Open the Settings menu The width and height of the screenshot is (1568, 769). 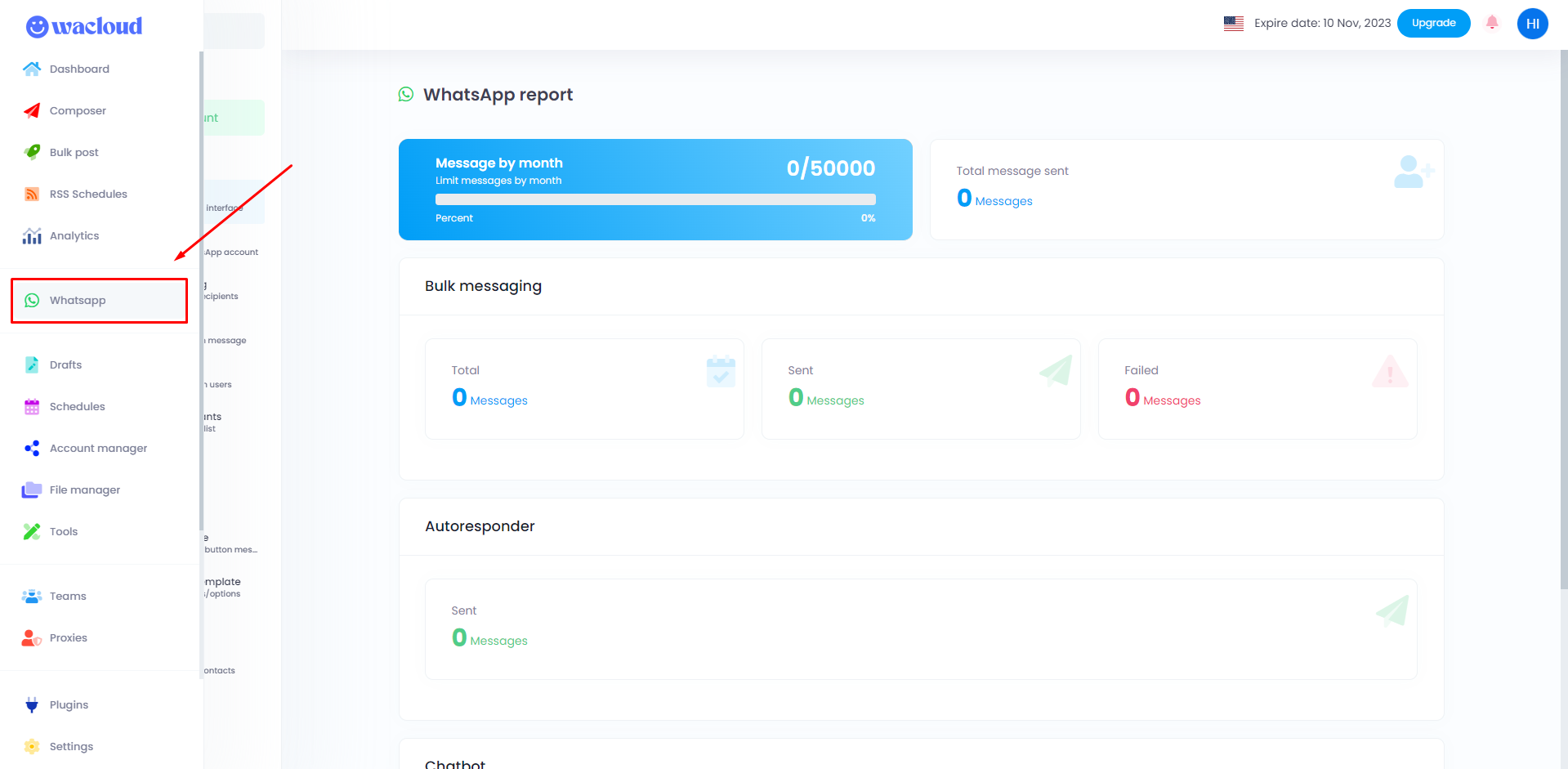pos(70,746)
